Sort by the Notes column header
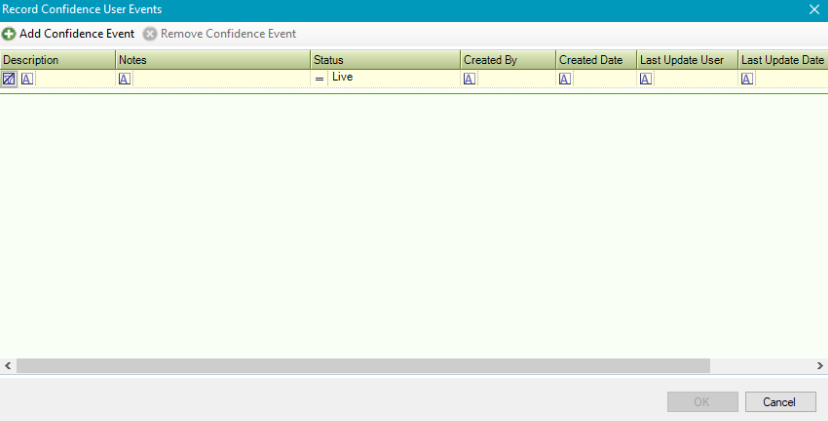 coord(212,60)
